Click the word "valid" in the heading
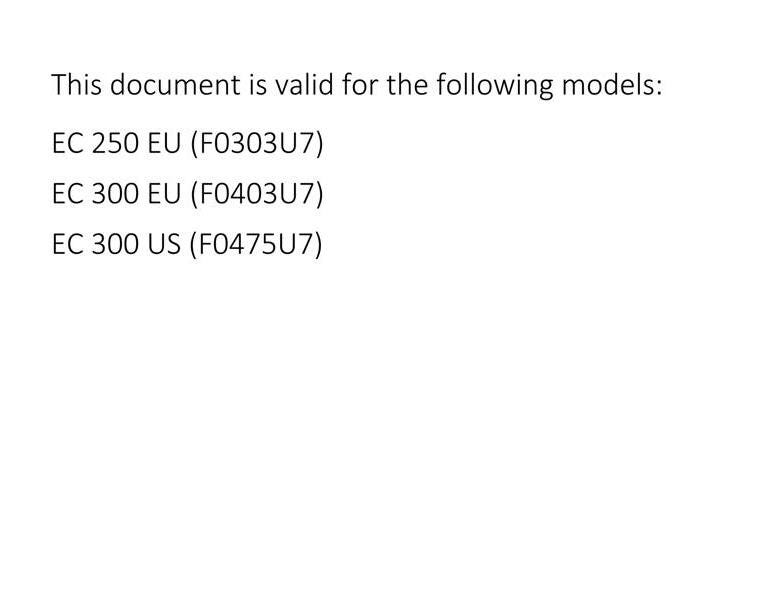Screen dimensions: 764x589 tap(304, 84)
